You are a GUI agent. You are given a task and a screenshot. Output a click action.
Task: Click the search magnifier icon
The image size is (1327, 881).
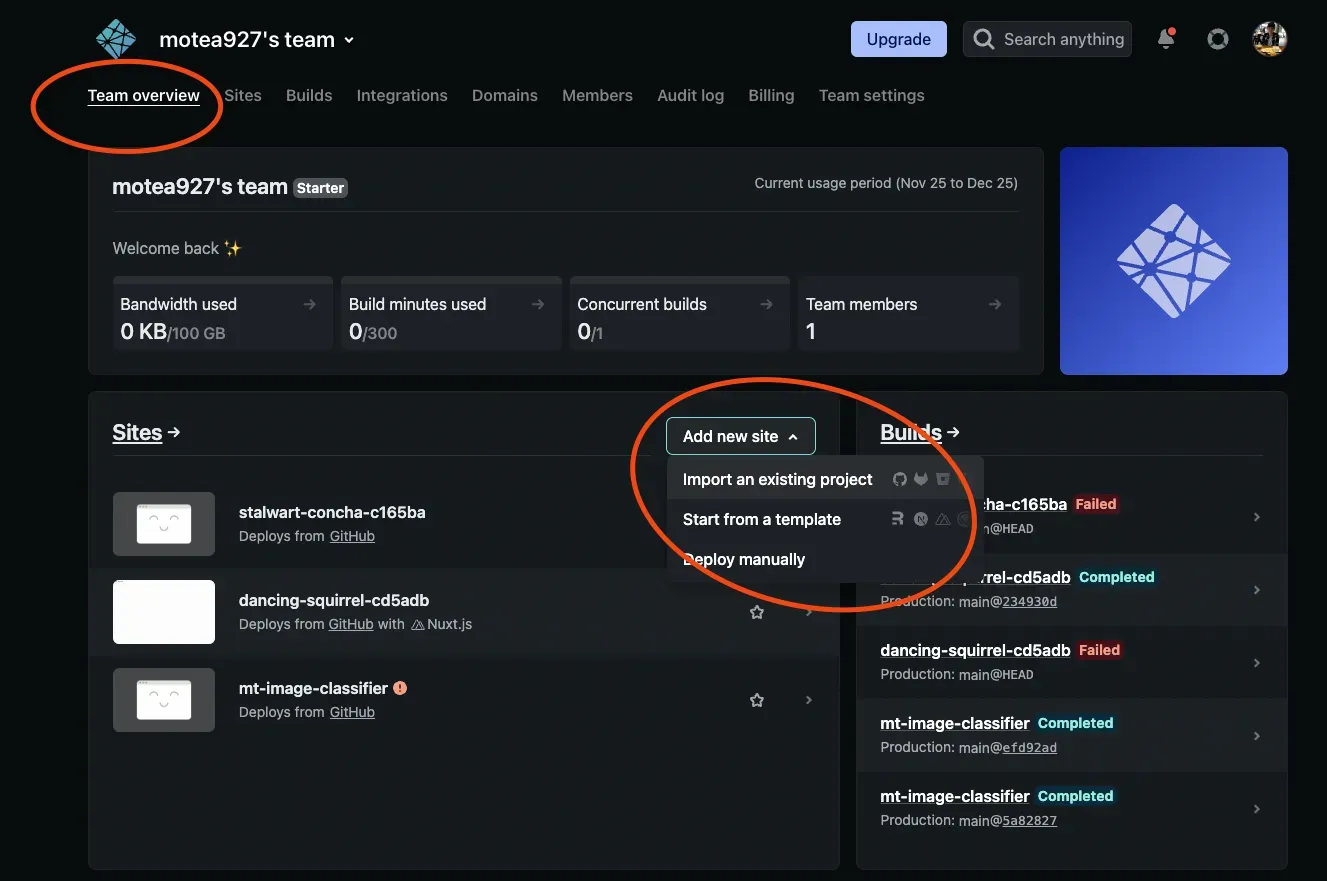pyautogui.click(x=984, y=39)
